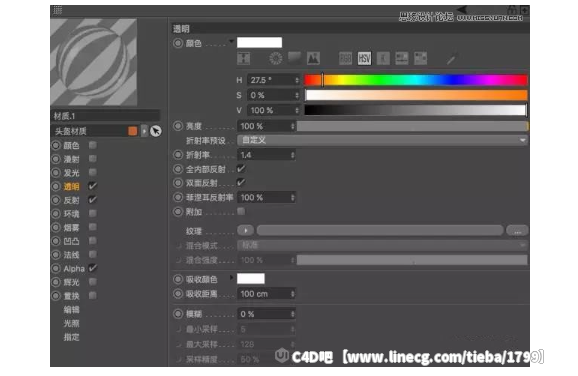Switch to the spectrum color mode icon
Screen dimensions: 578x376
click(294, 58)
